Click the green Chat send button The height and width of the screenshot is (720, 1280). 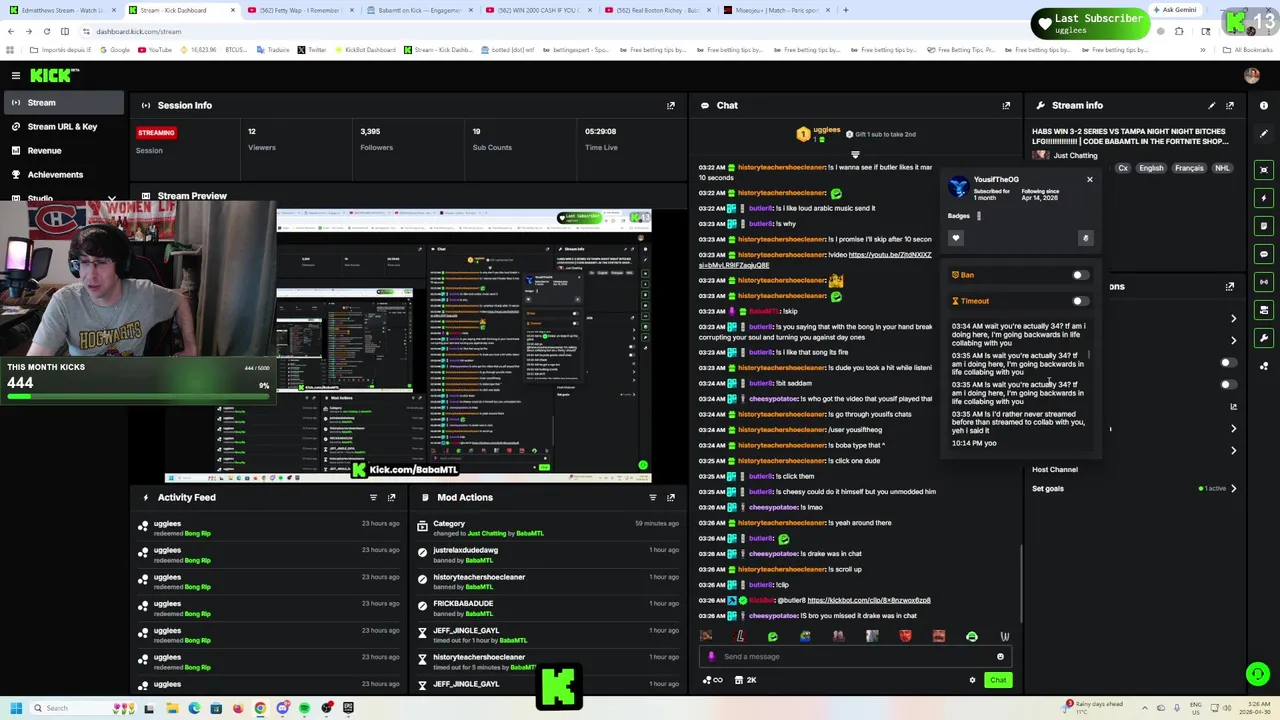(998, 680)
